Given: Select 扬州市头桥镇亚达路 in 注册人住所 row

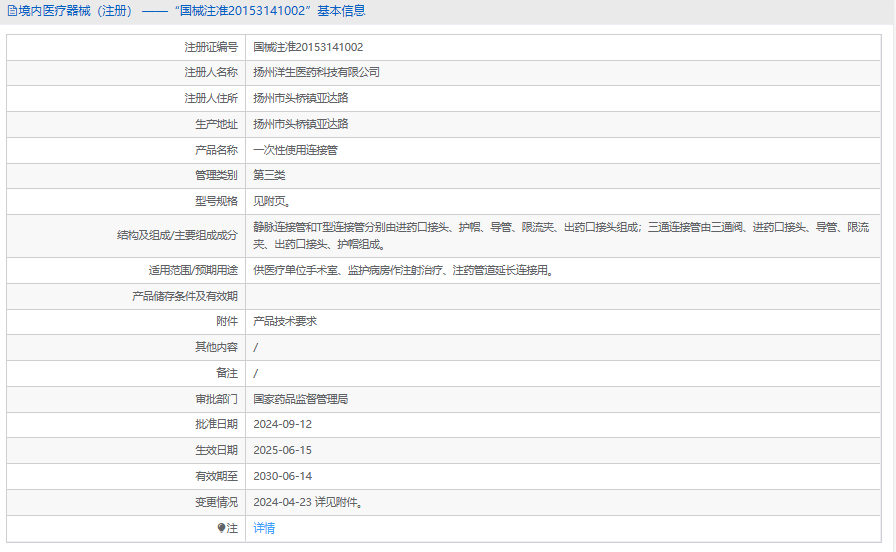Looking at the screenshot, I should [301, 98].
